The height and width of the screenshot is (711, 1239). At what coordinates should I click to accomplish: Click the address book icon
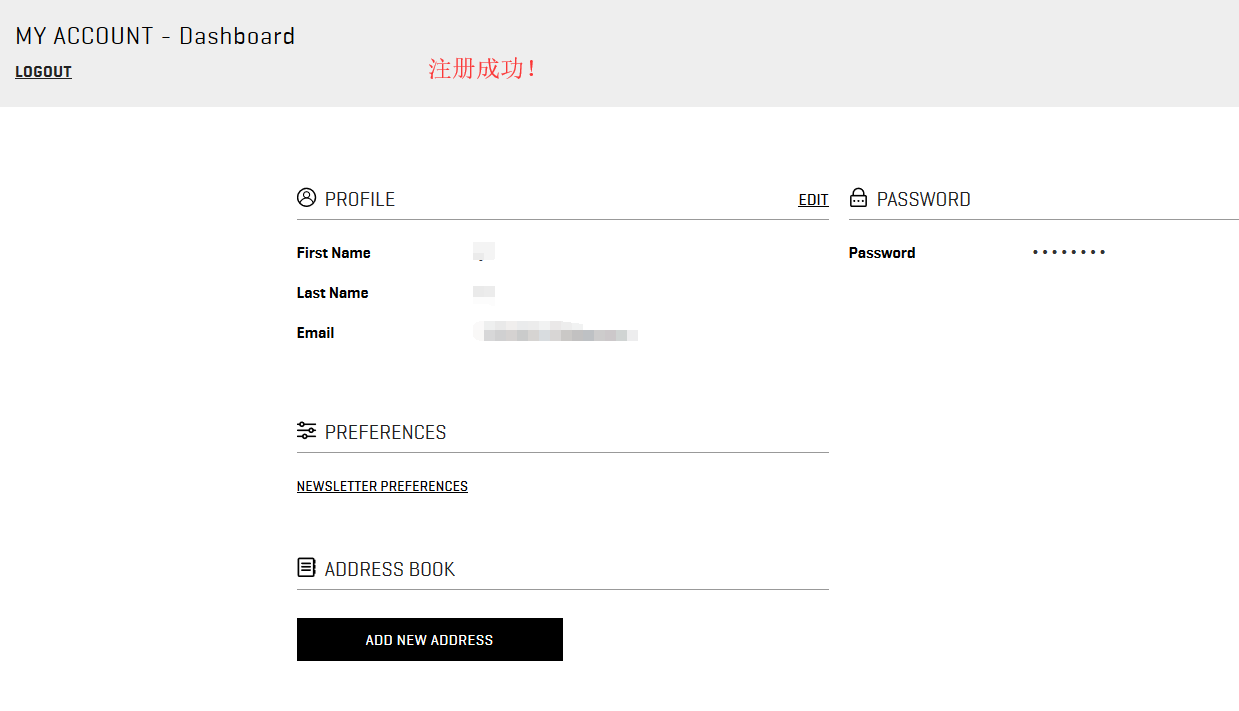point(306,568)
